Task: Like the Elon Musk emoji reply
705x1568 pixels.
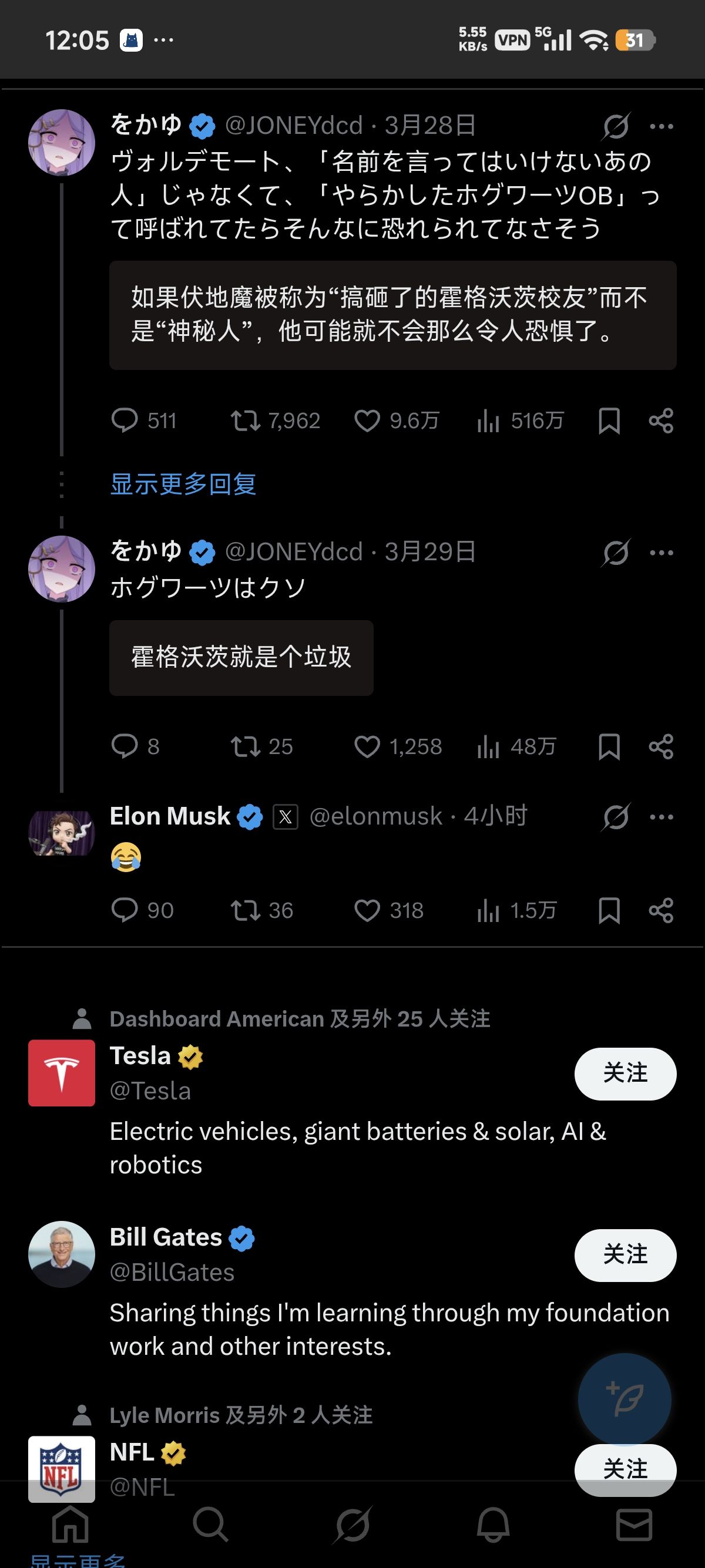Action: (x=367, y=911)
